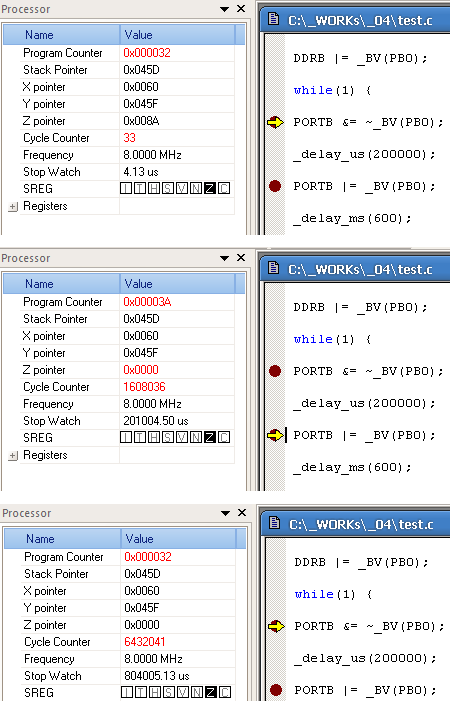Click the test.c document icon above the 0x00003A Program Counter view
Image resolution: width=450 pixels, height=701 pixels.
pyautogui.click(x=273, y=268)
